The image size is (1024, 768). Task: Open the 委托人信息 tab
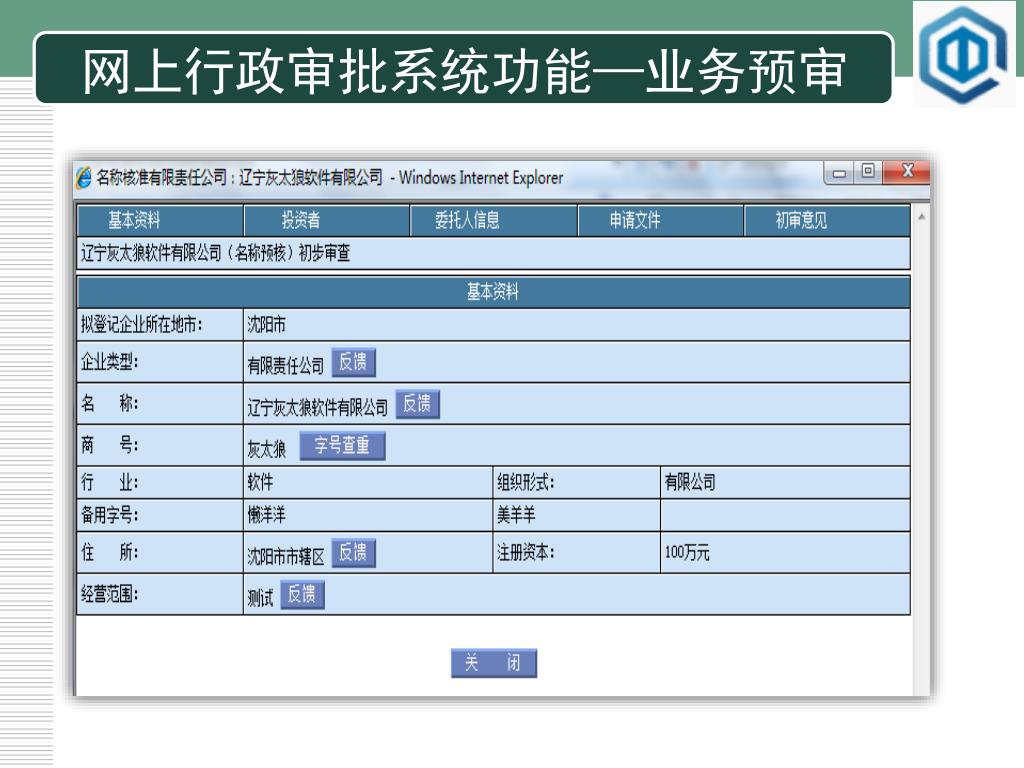point(494,220)
